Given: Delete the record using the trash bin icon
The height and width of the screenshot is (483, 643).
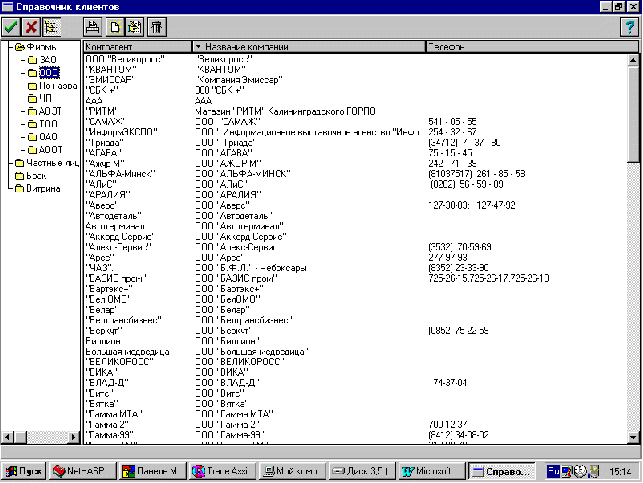Looking at the screenshot, I should [x=156, y=27].
